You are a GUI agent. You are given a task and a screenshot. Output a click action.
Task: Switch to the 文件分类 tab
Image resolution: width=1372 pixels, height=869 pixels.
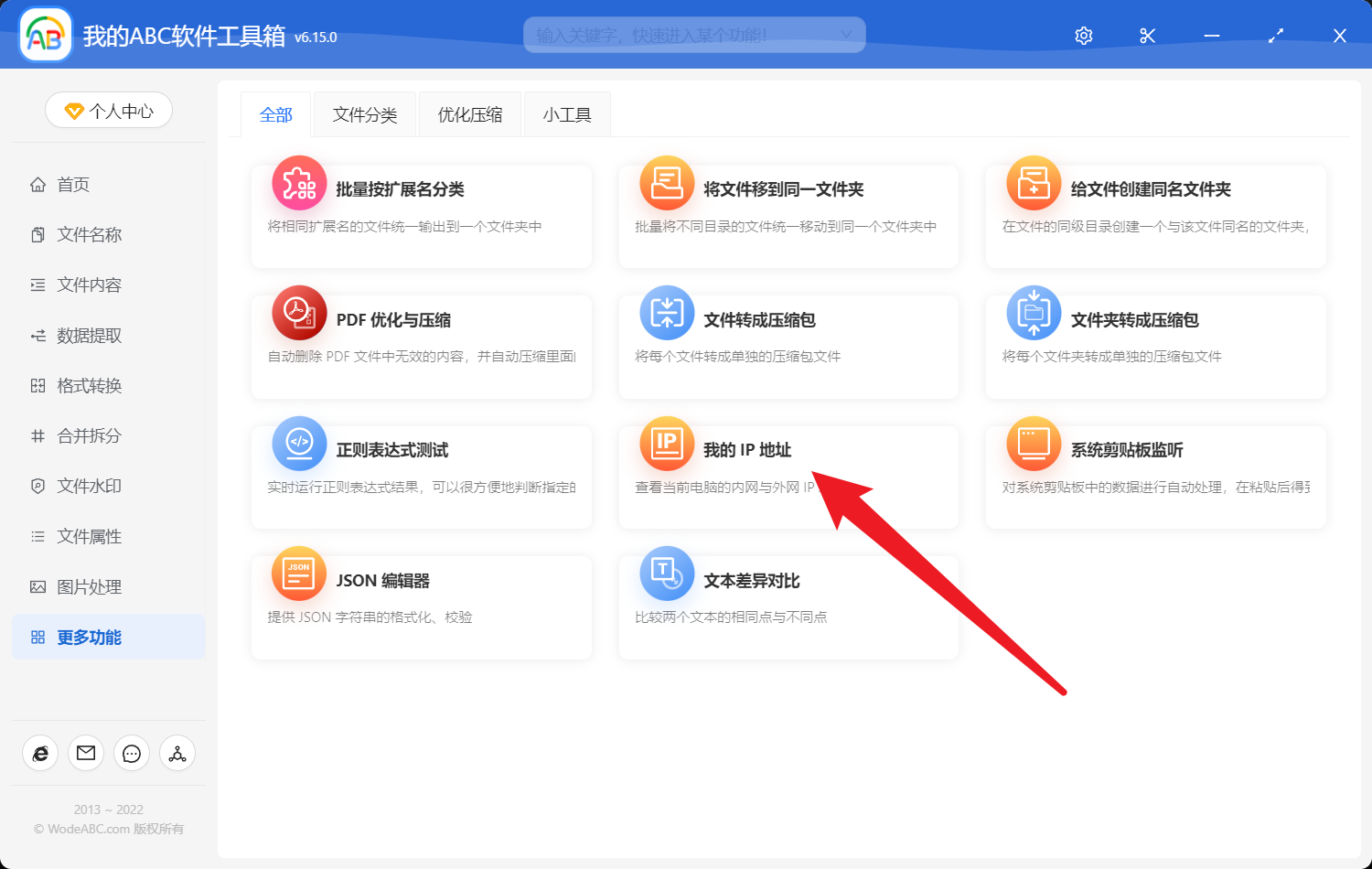[365, 114]
